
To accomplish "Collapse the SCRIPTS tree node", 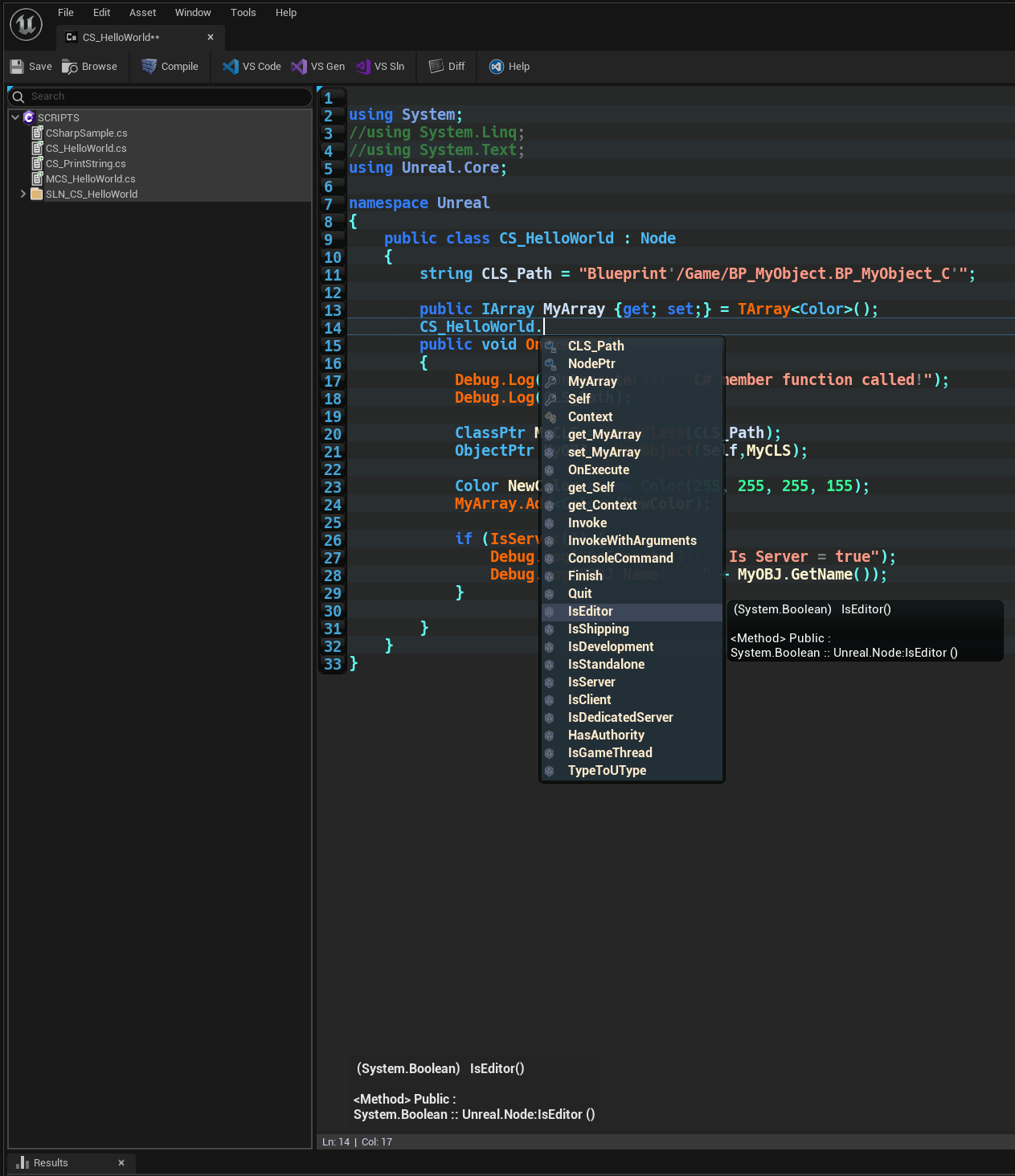I will point(15,117).
